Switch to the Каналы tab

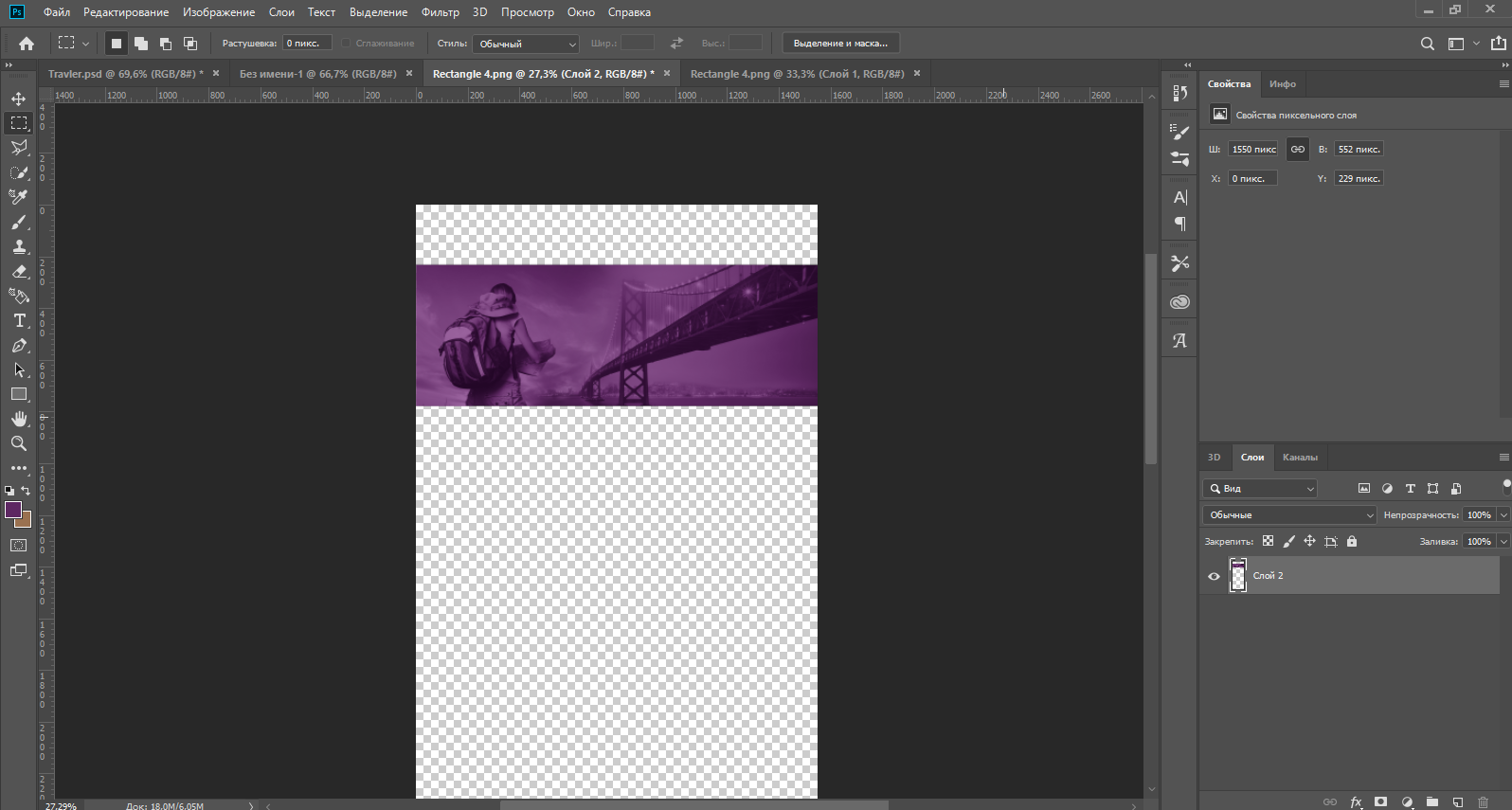1300,457
